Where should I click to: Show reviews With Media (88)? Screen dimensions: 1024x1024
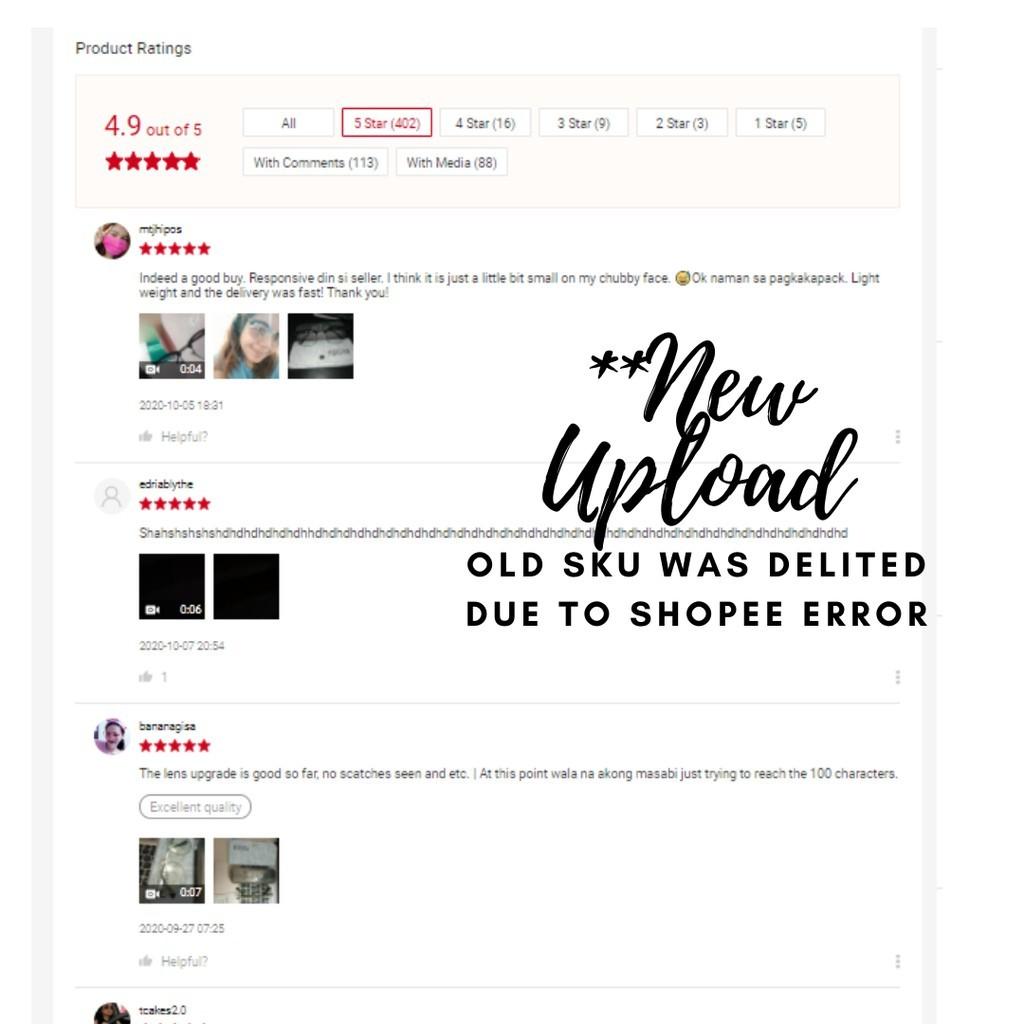(451, 162)
